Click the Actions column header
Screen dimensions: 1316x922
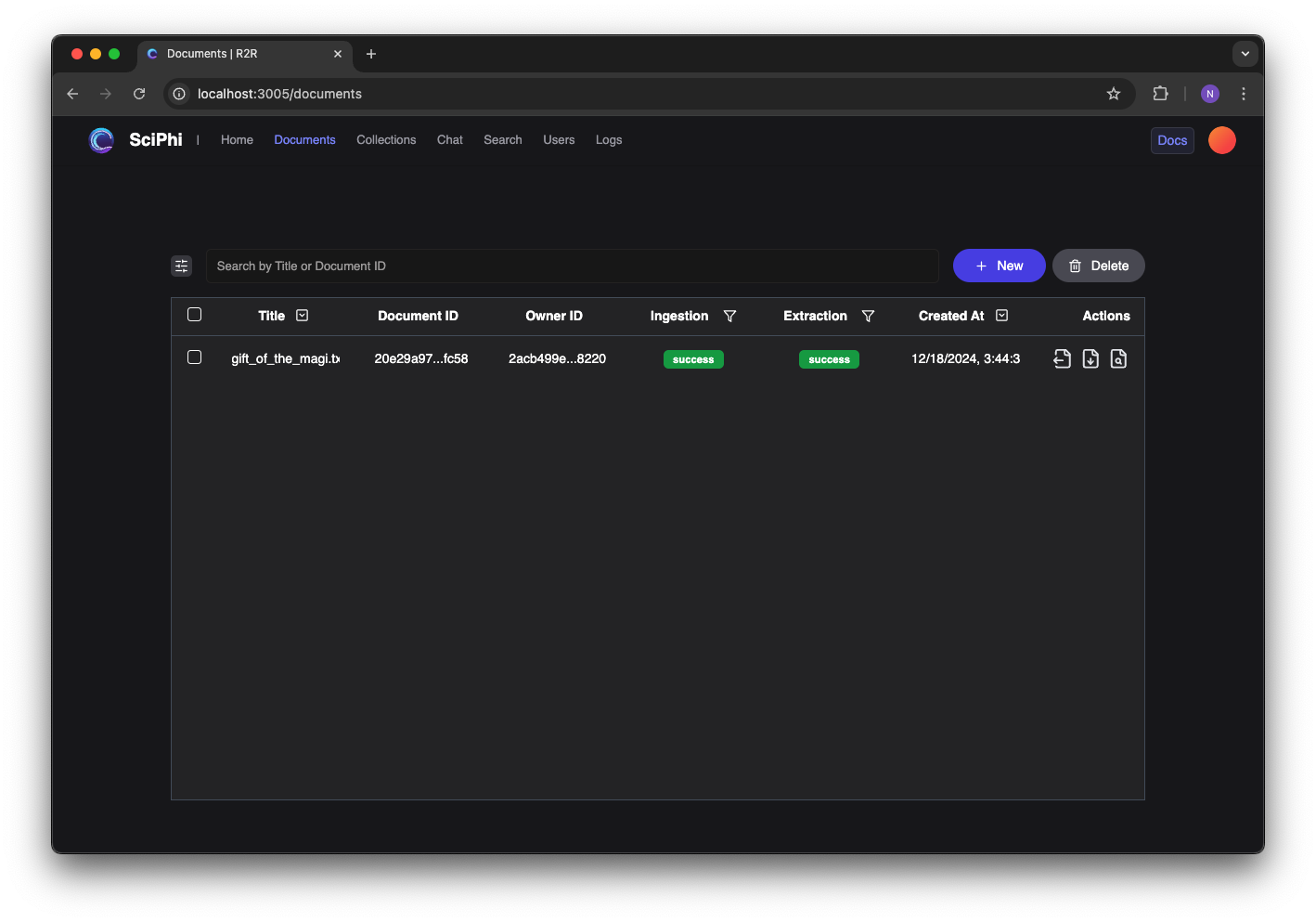[1106, 316]
